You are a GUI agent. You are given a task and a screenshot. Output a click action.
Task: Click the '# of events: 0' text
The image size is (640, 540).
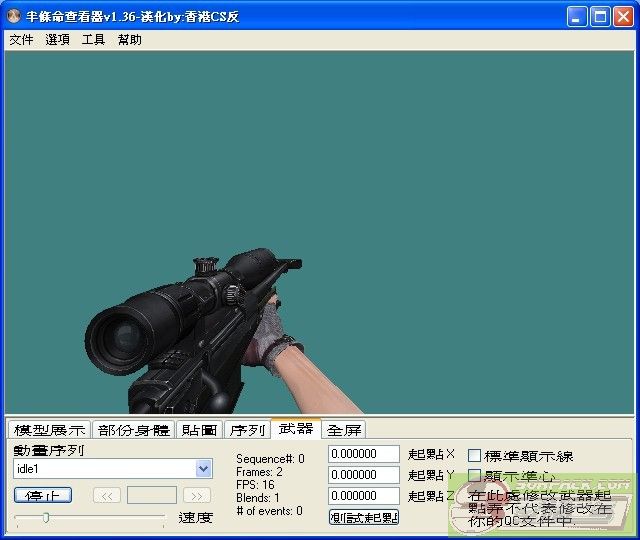coord(269,511)
